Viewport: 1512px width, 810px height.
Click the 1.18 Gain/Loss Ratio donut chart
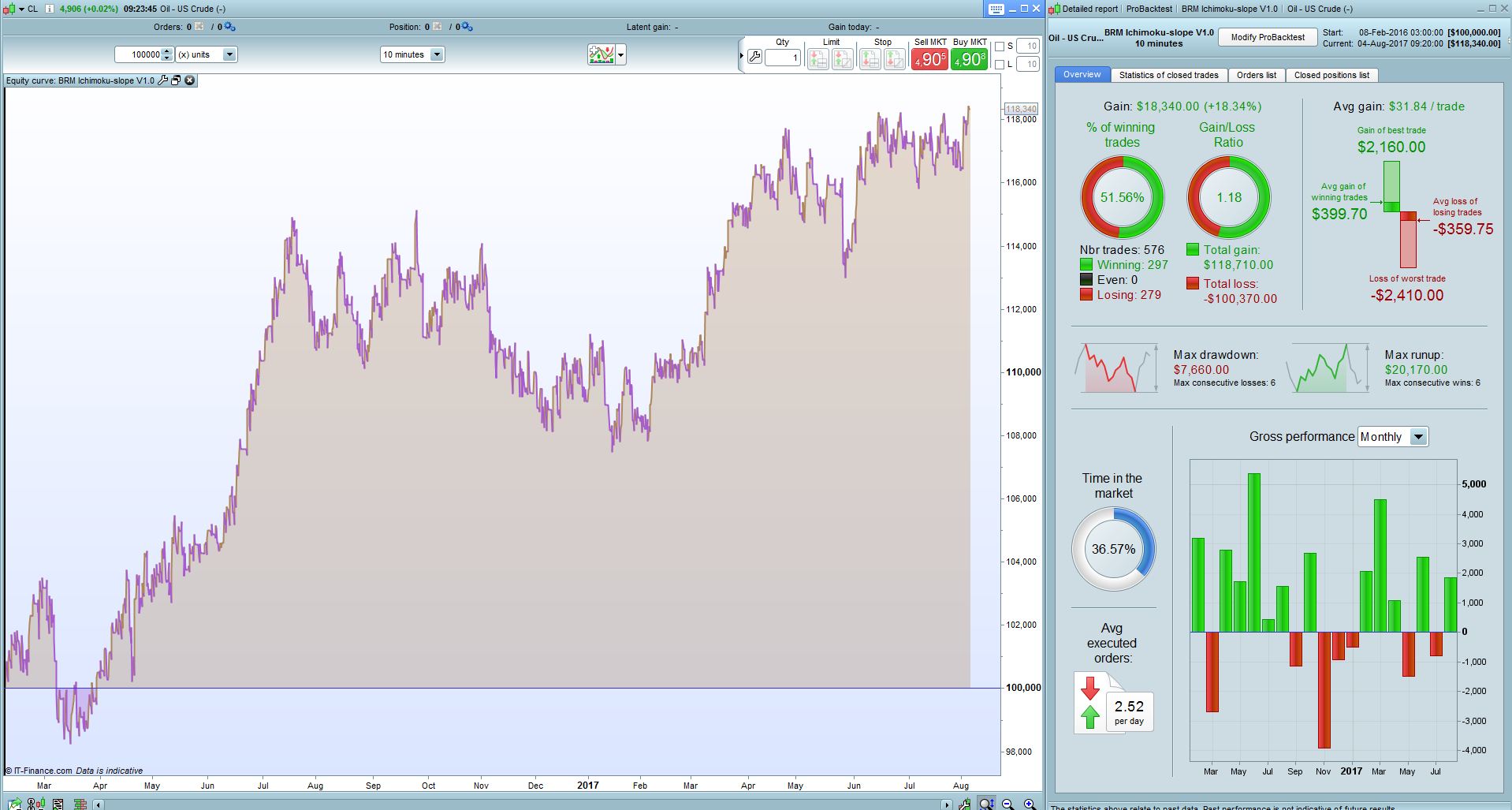pos(1228,197)
